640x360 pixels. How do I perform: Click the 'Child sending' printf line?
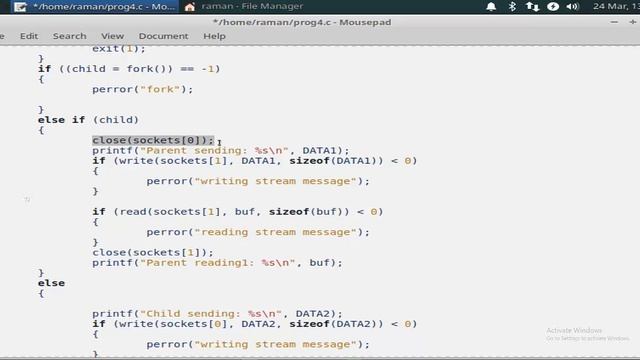coord(217,314)
